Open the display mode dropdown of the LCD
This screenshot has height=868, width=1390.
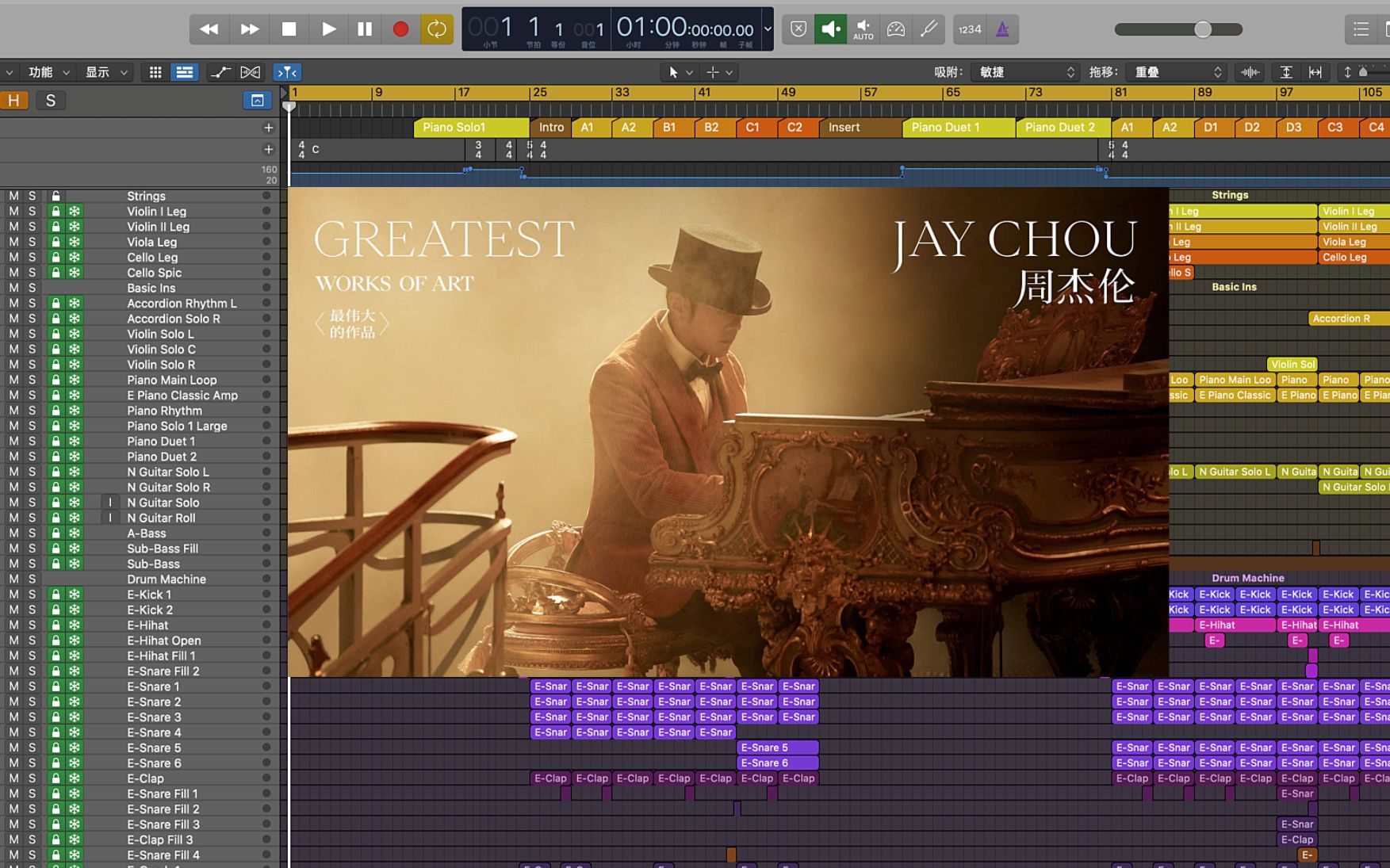coord(767,29)
